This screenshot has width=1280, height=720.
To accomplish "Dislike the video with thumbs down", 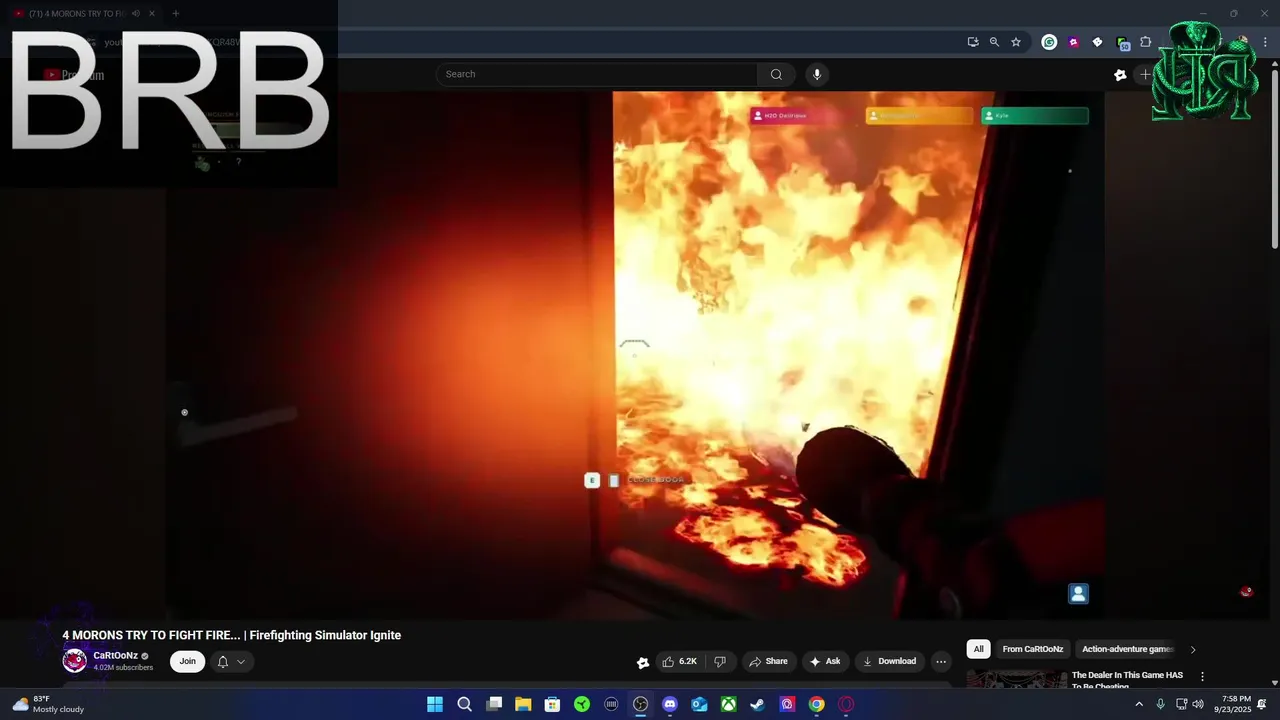I will pos(719,661).
